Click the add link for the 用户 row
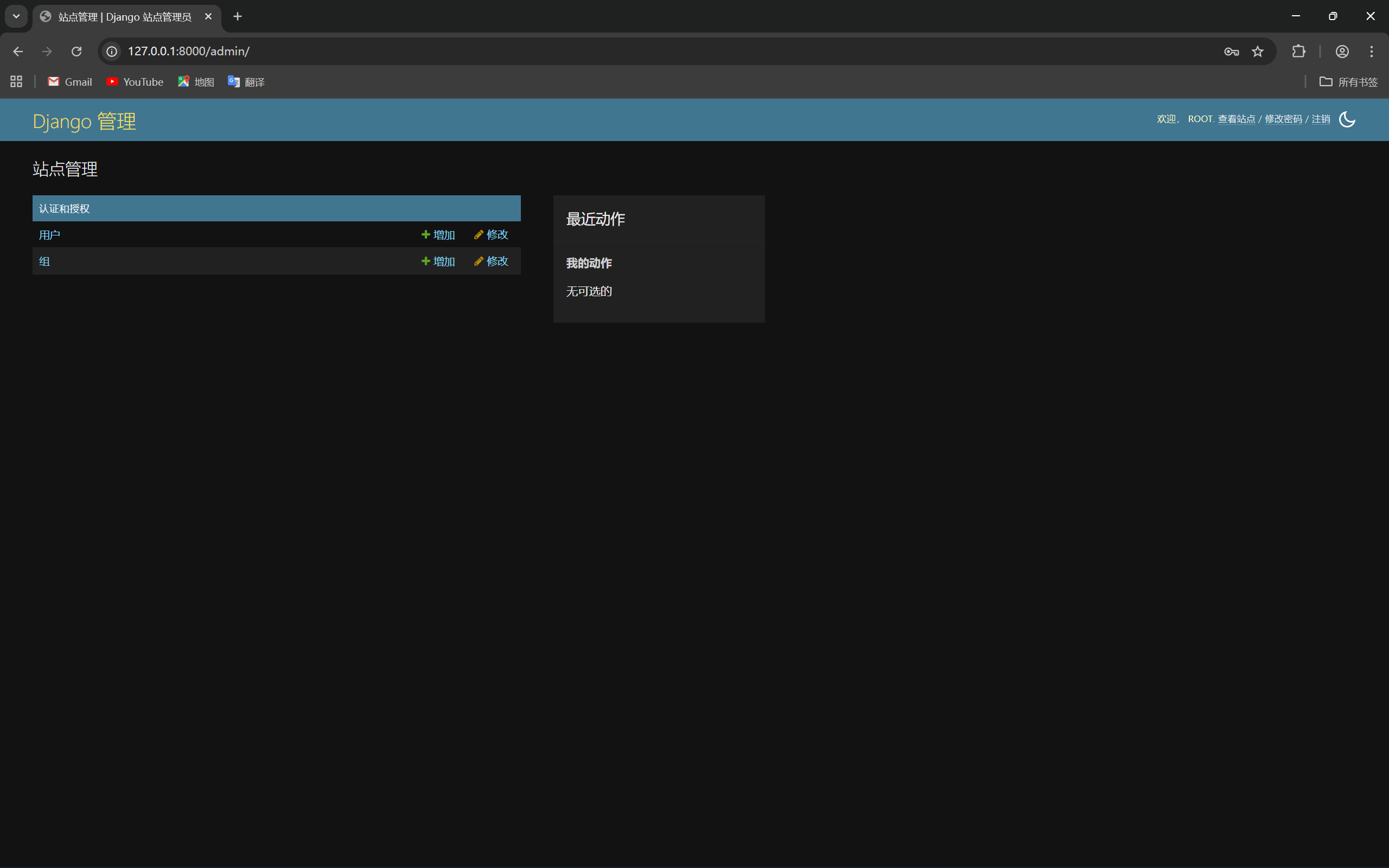 point(438,235)
